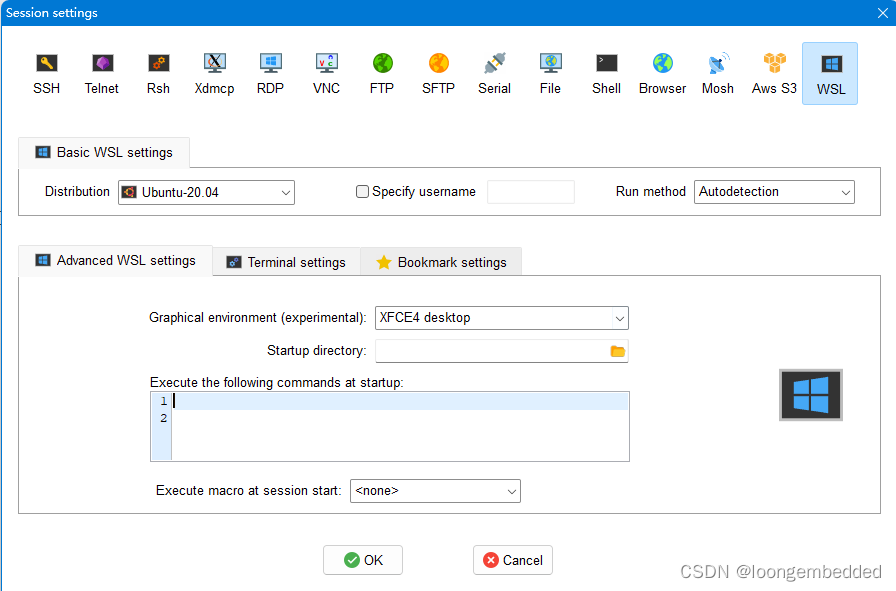Select the FTP session icon
Viewport: 896px width, 591px height.
coord(382,74)
